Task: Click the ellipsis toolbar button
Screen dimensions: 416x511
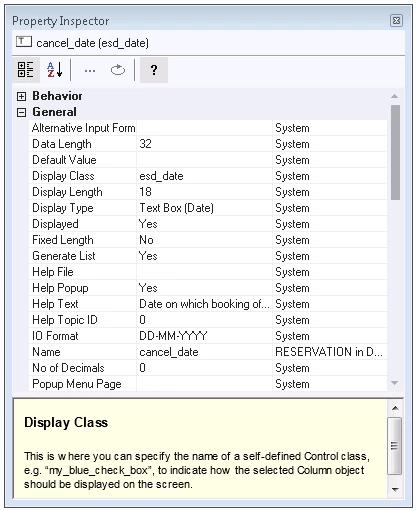Action: 90,70
